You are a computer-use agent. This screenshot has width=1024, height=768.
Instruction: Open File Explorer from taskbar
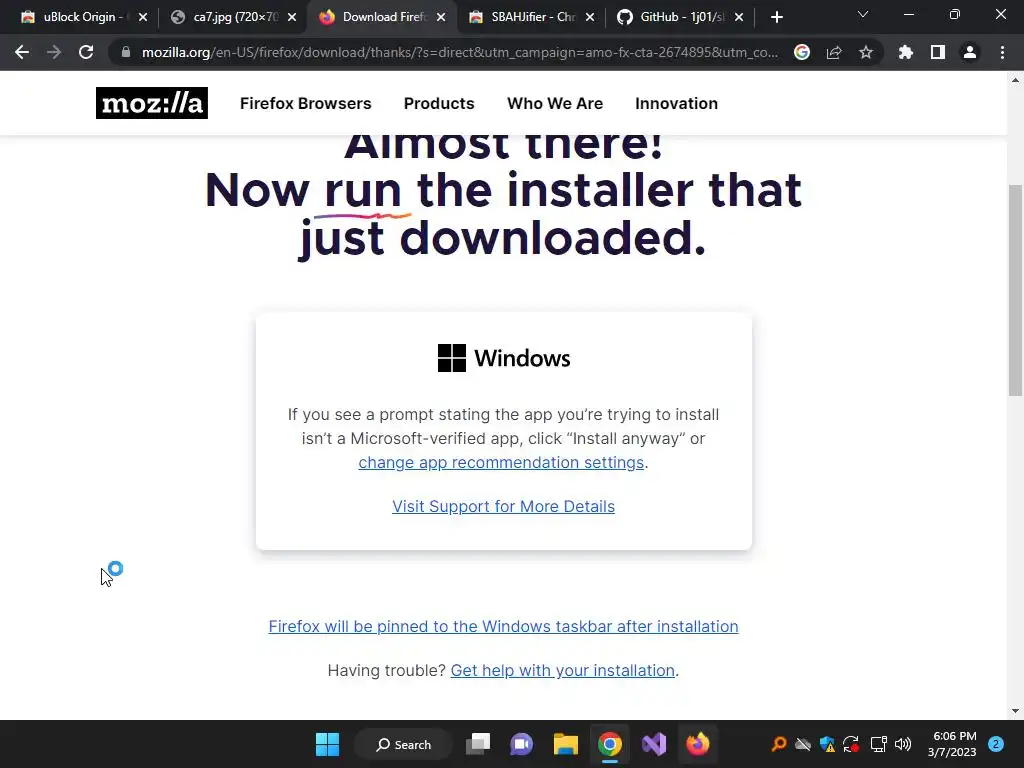coord(566,744)
